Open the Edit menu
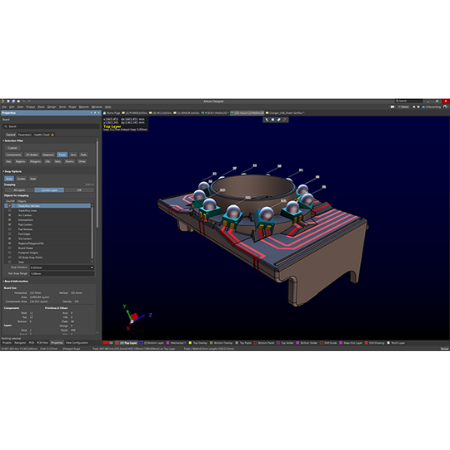450x450 pixels. (12, 107)
